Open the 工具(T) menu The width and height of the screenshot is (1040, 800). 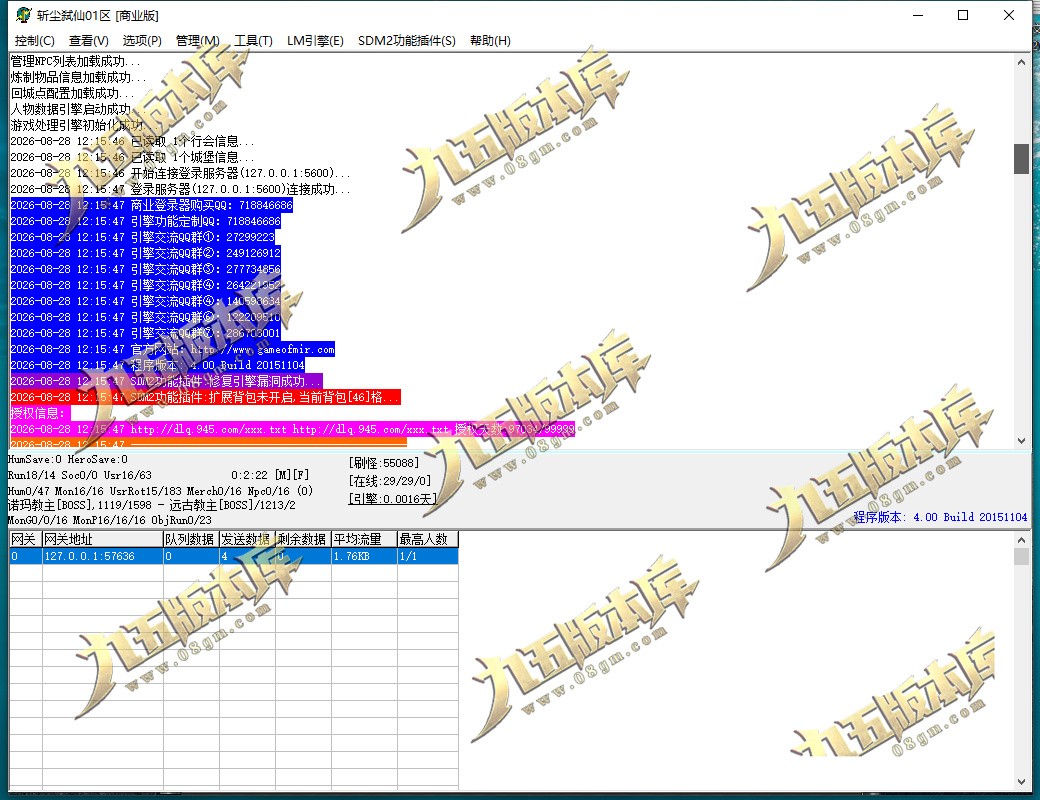coord(253,40)
